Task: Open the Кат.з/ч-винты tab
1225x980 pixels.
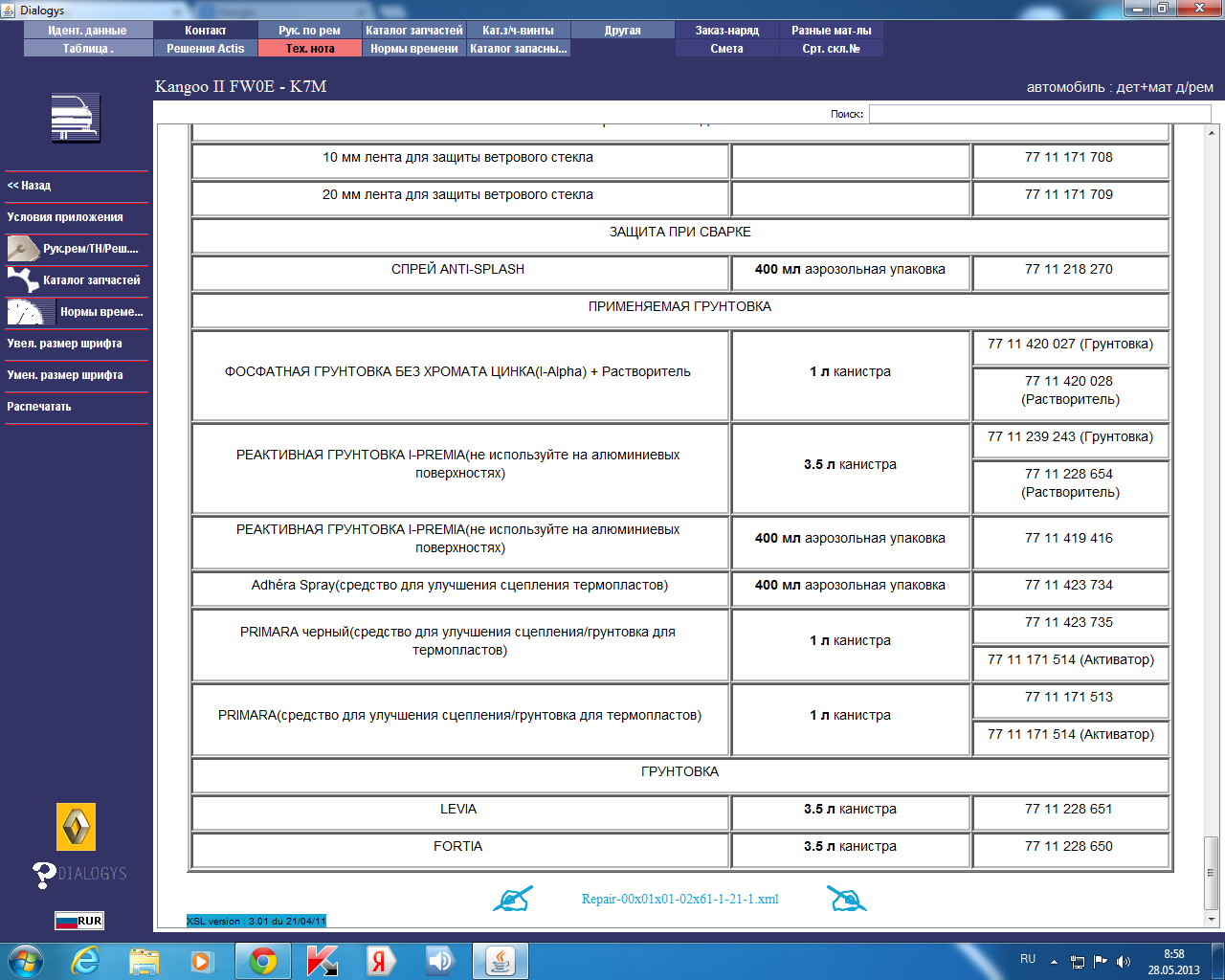Action: tap(519, 31)
